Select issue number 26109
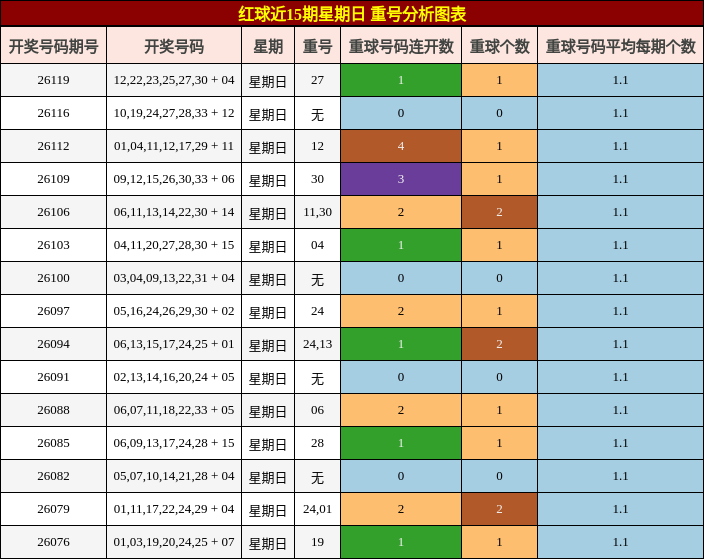The width and height of the screenshot is (704, 559). tap(53, 179)
